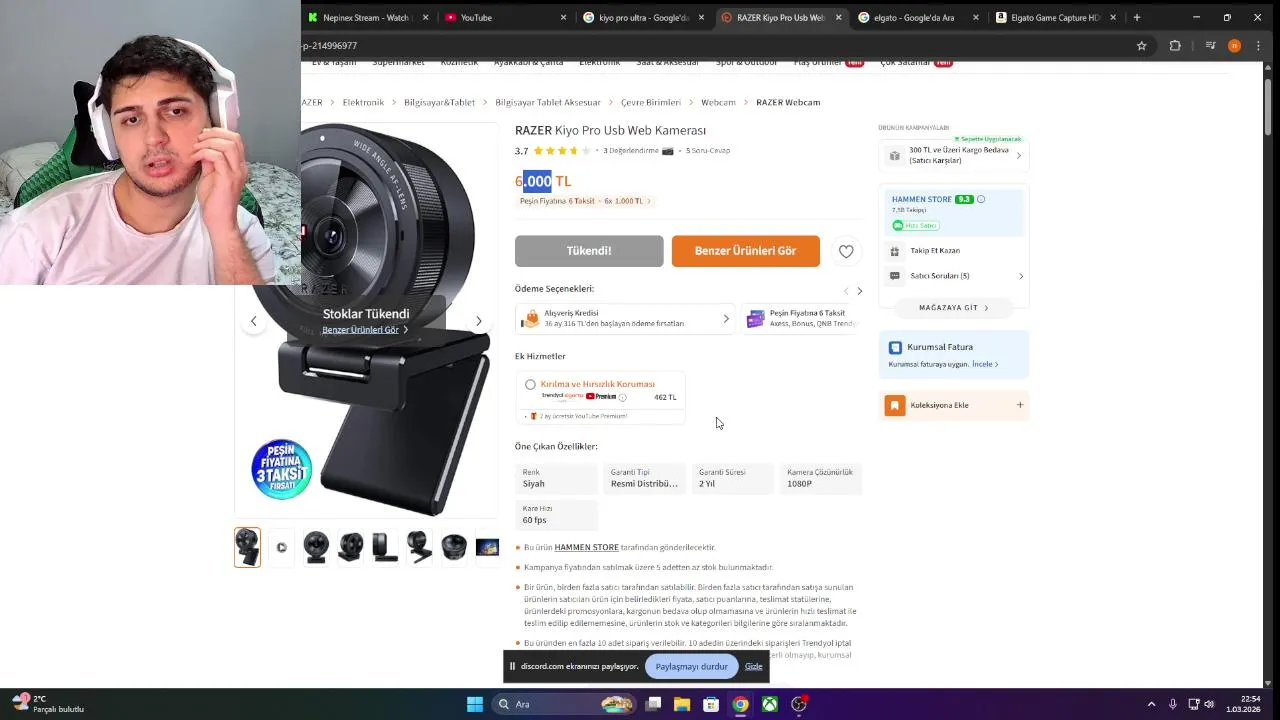Open Xbox app in the taskbar
The height and width of the screenshot is (720, 1280).
pos(770,704)
